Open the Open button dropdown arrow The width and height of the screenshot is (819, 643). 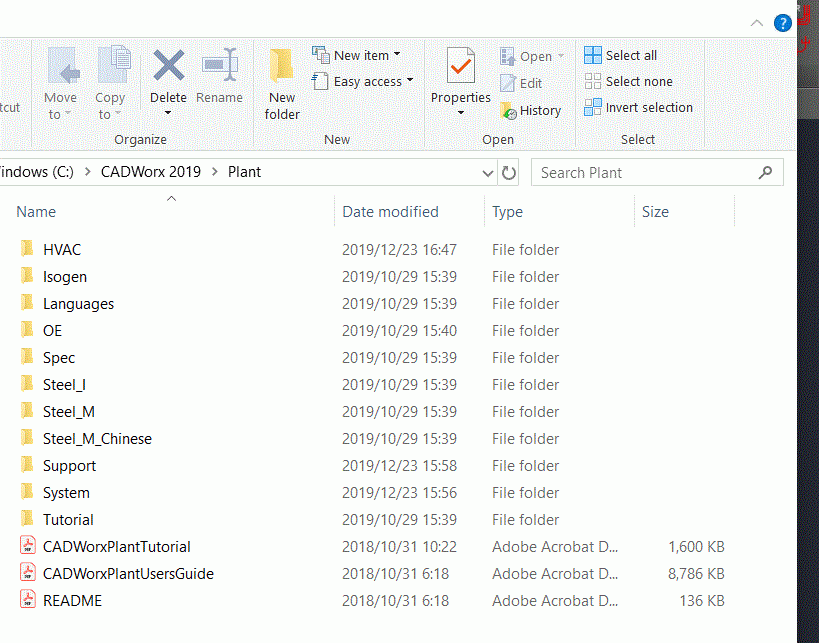(x=560, y=55)
